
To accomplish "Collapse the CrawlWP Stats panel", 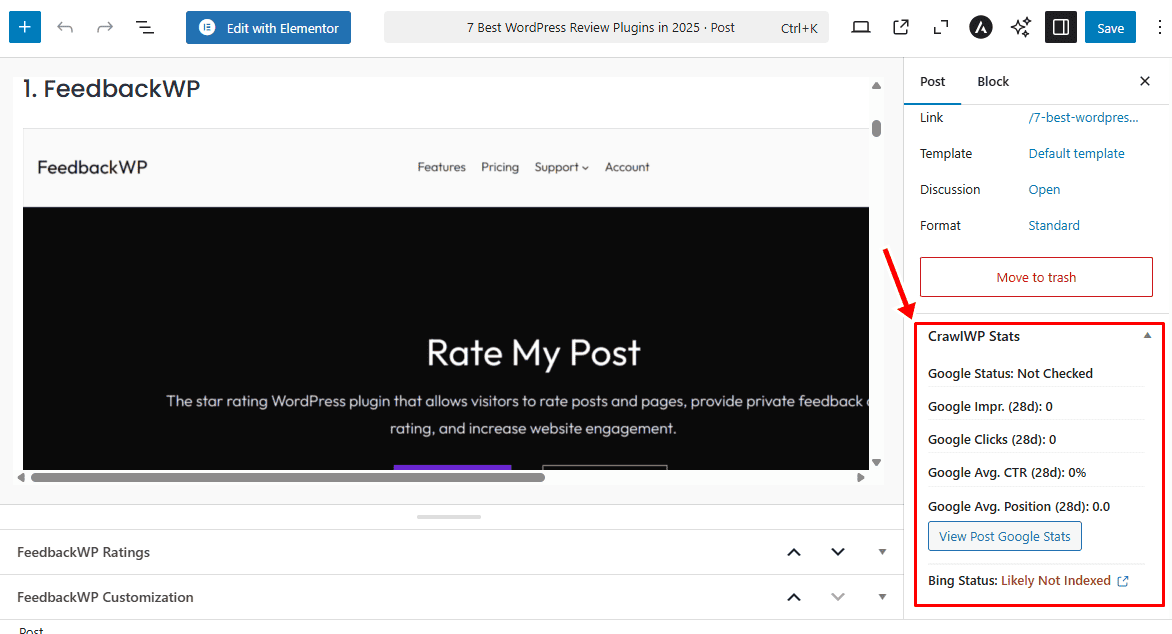I will click(1147, 336).
